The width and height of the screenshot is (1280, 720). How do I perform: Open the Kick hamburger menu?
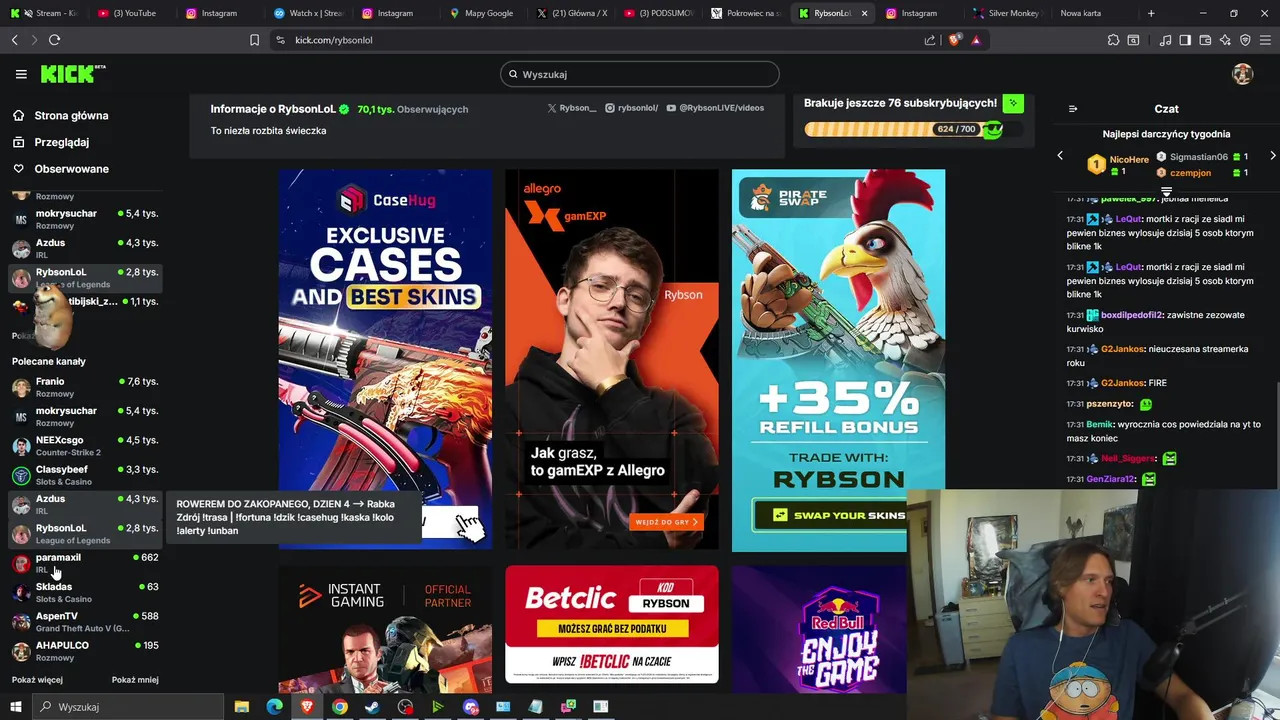coord(21,74)
